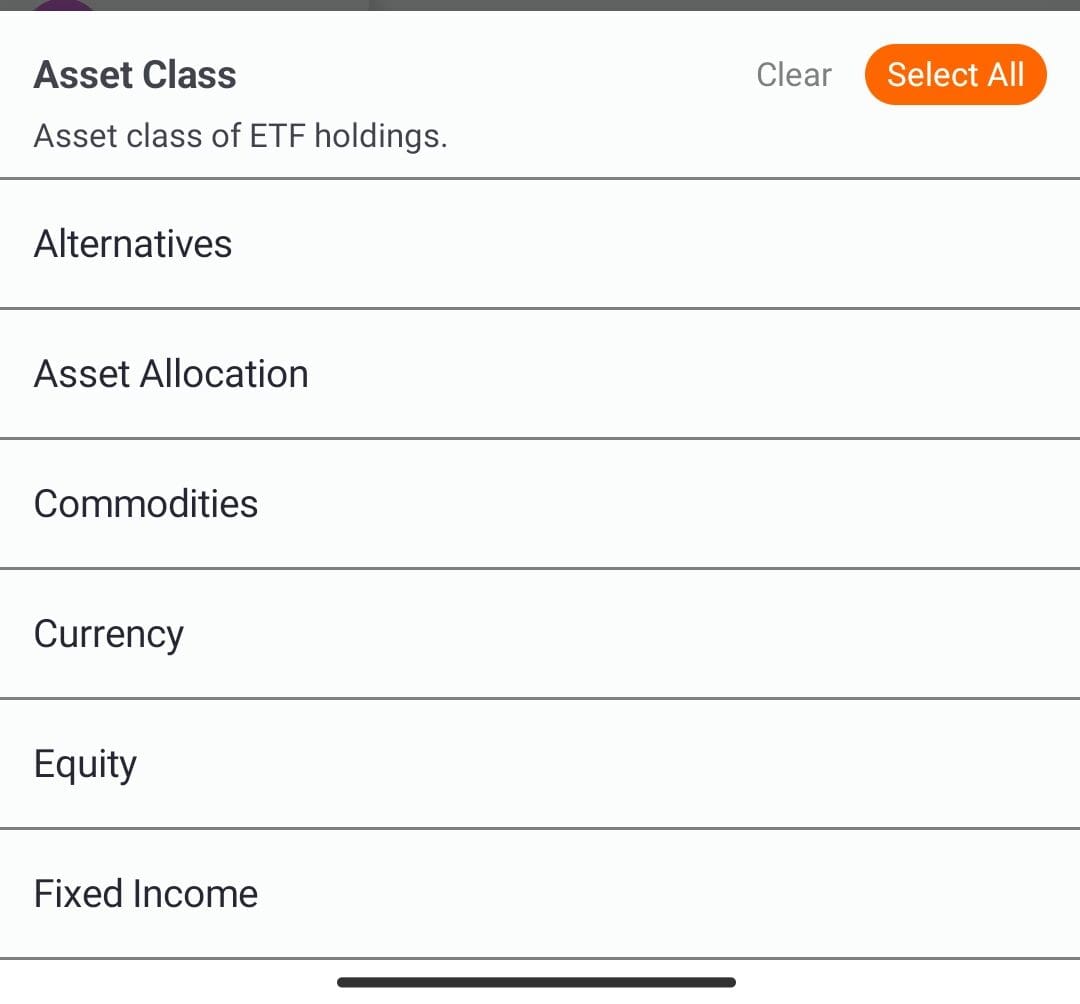Select the Alternatives asset class
The height and width of the screenshot is (1004, 1080).
(x=132, y=243)
